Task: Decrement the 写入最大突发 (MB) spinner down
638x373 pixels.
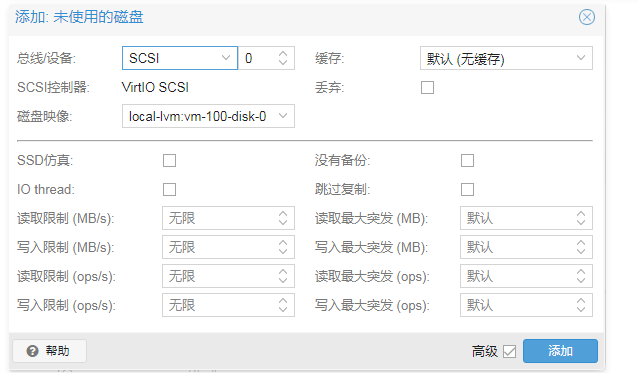Action: coord(581,252)
